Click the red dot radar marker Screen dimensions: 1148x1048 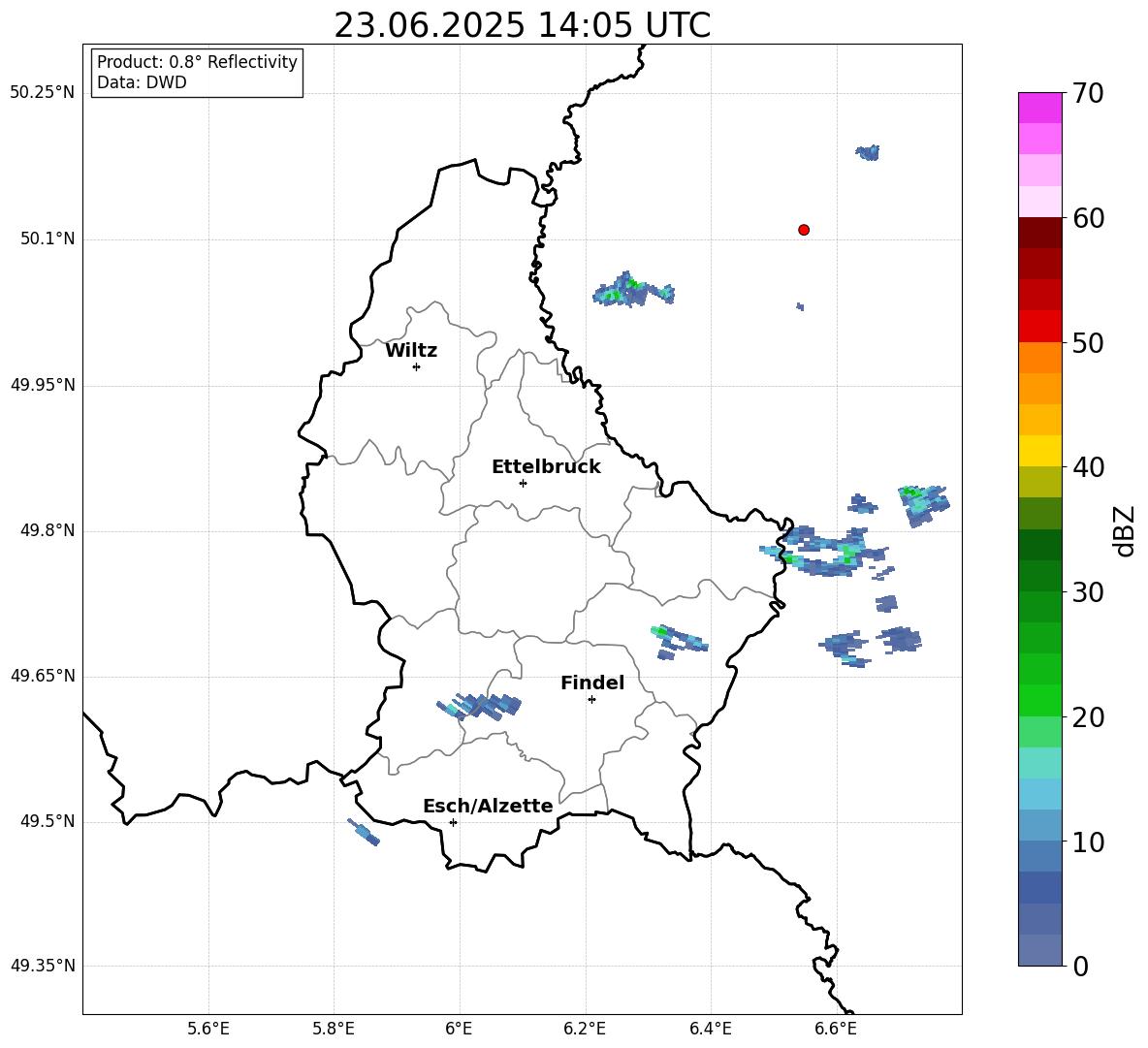tap(803, 230)
